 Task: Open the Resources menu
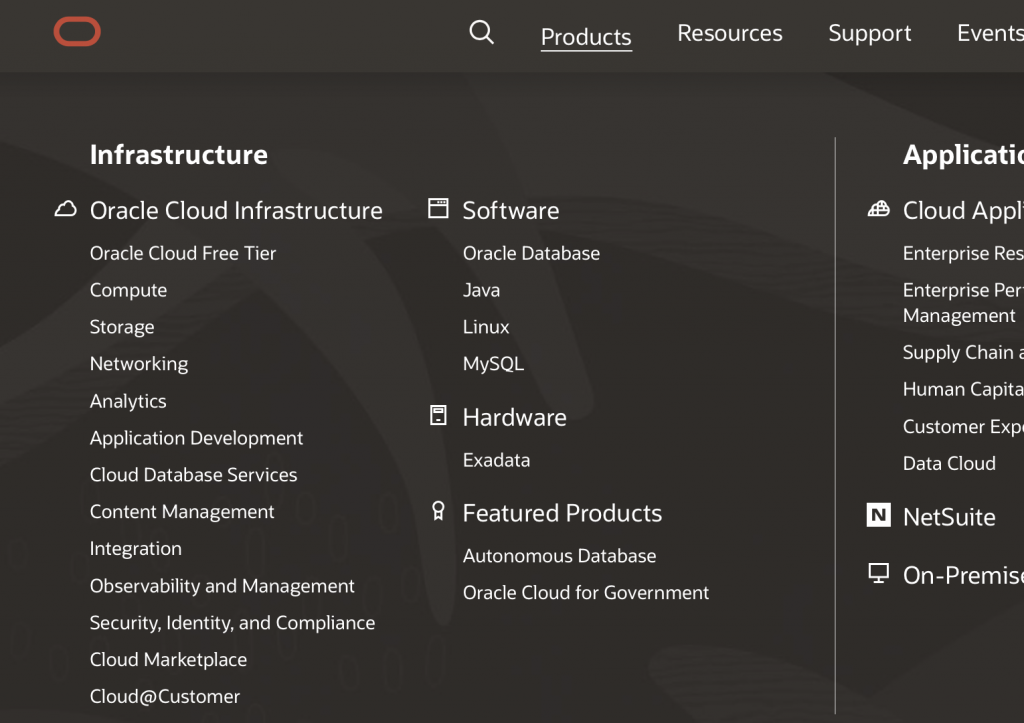730,33
